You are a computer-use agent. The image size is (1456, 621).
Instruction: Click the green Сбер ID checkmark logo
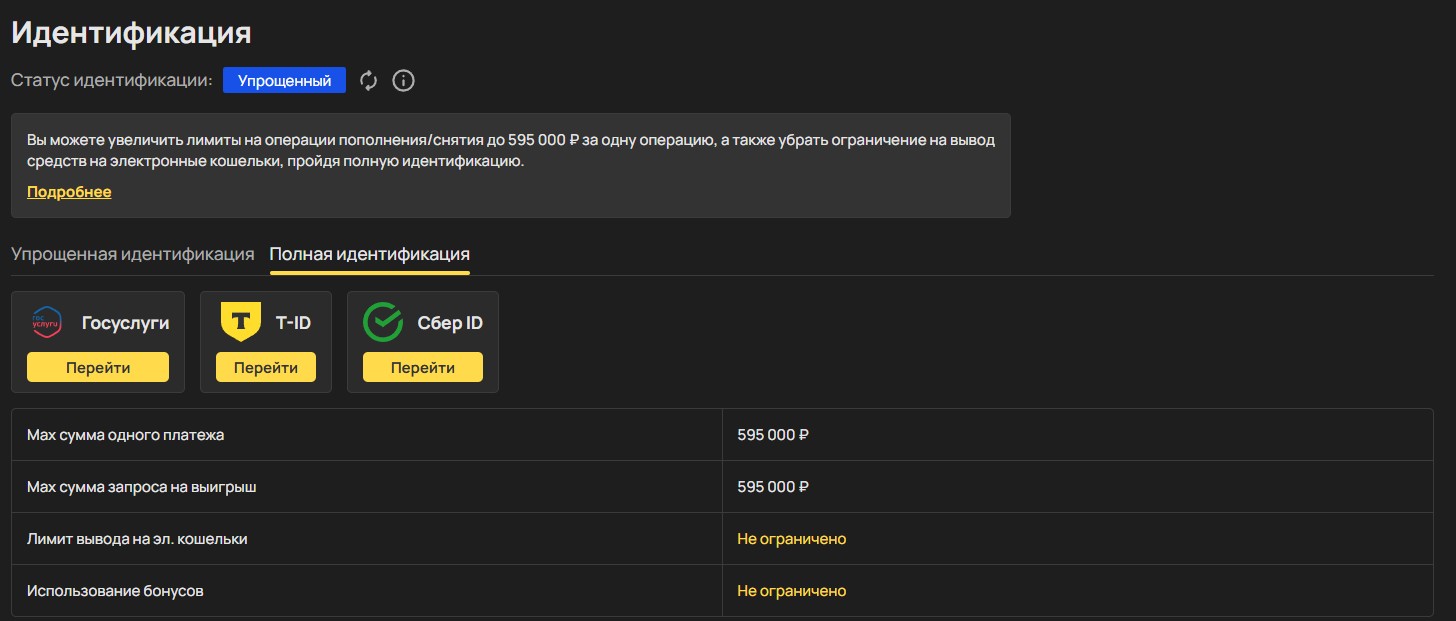[382, 323]
